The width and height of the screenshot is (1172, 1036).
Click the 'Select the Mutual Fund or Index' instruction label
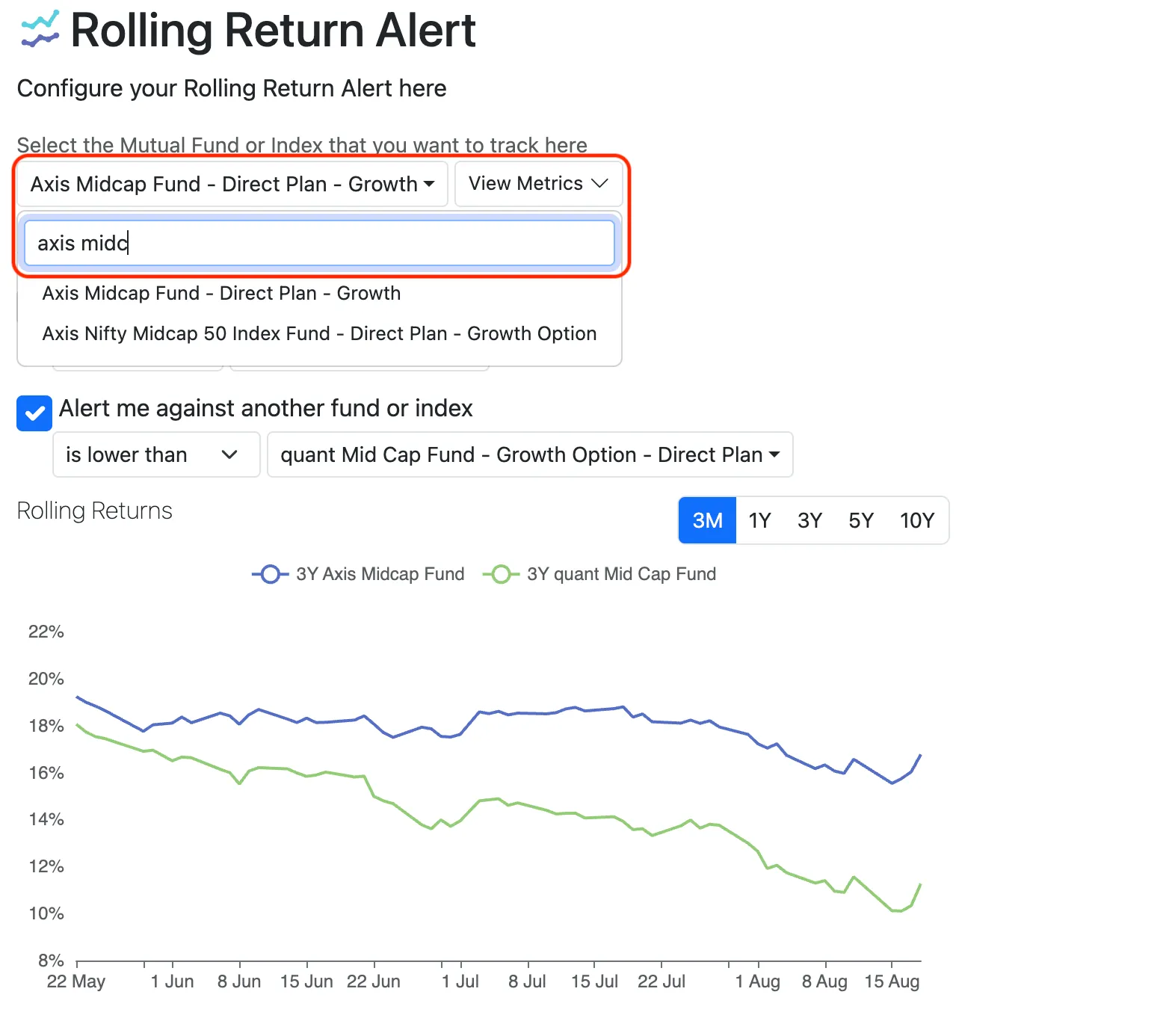(x=302, y=145)
